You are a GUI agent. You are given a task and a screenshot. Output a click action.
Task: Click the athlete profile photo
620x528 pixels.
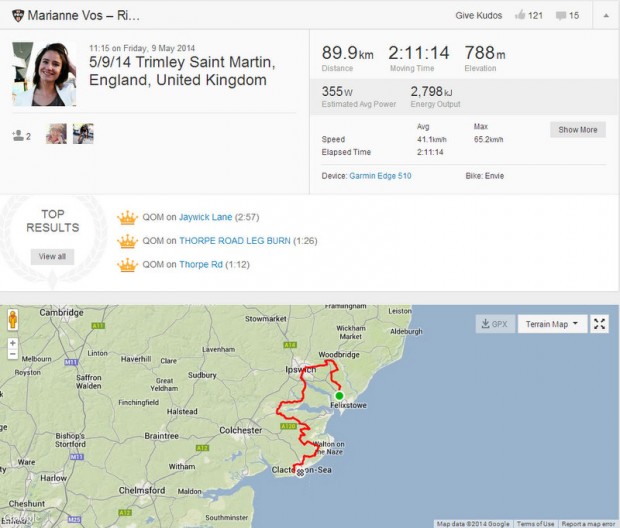pos(45,75)
